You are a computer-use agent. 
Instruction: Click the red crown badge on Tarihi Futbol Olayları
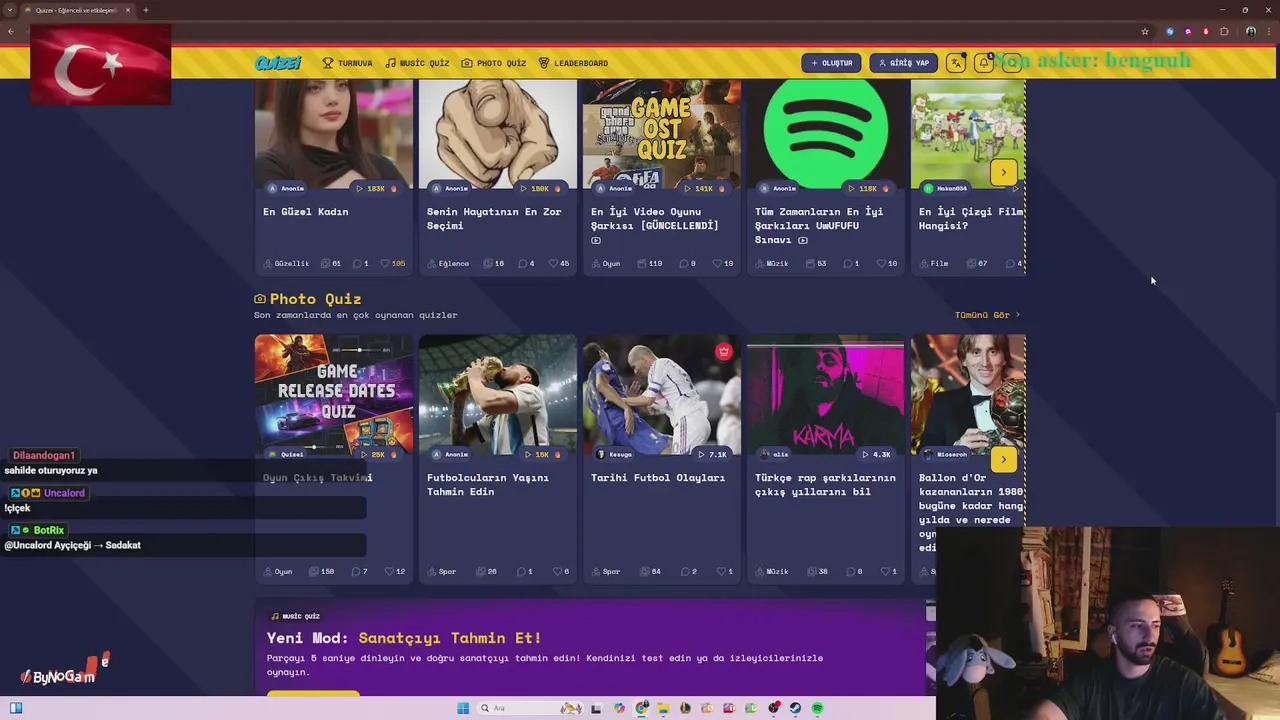pos(724,351)
